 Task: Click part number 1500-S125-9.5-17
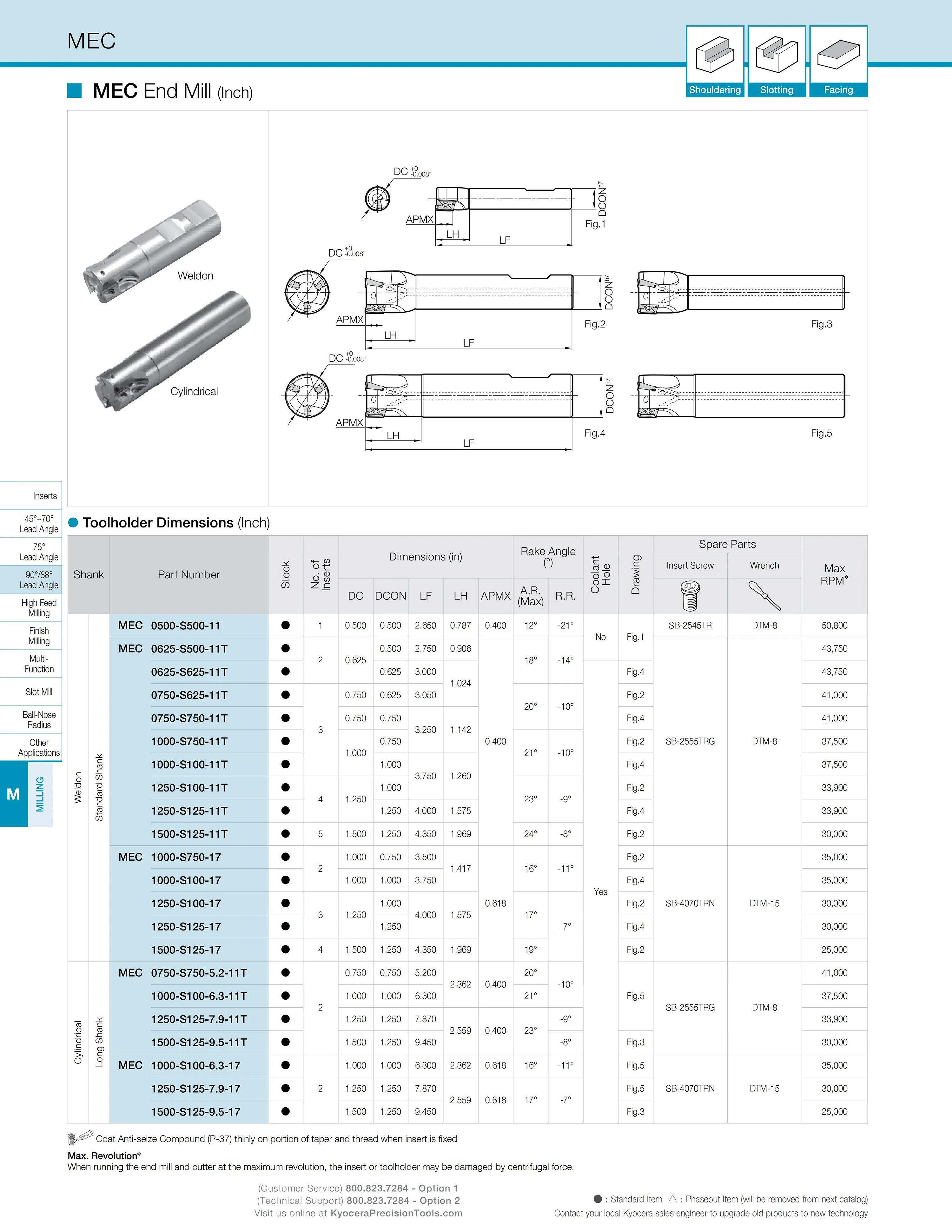pos(195,1112)
